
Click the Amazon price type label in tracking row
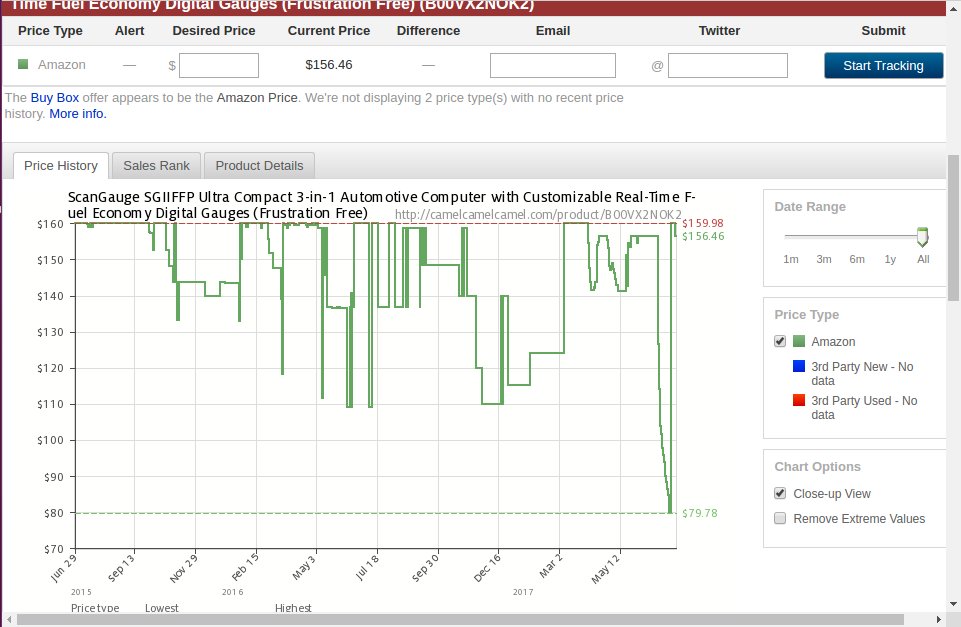(x=62, y=64)
